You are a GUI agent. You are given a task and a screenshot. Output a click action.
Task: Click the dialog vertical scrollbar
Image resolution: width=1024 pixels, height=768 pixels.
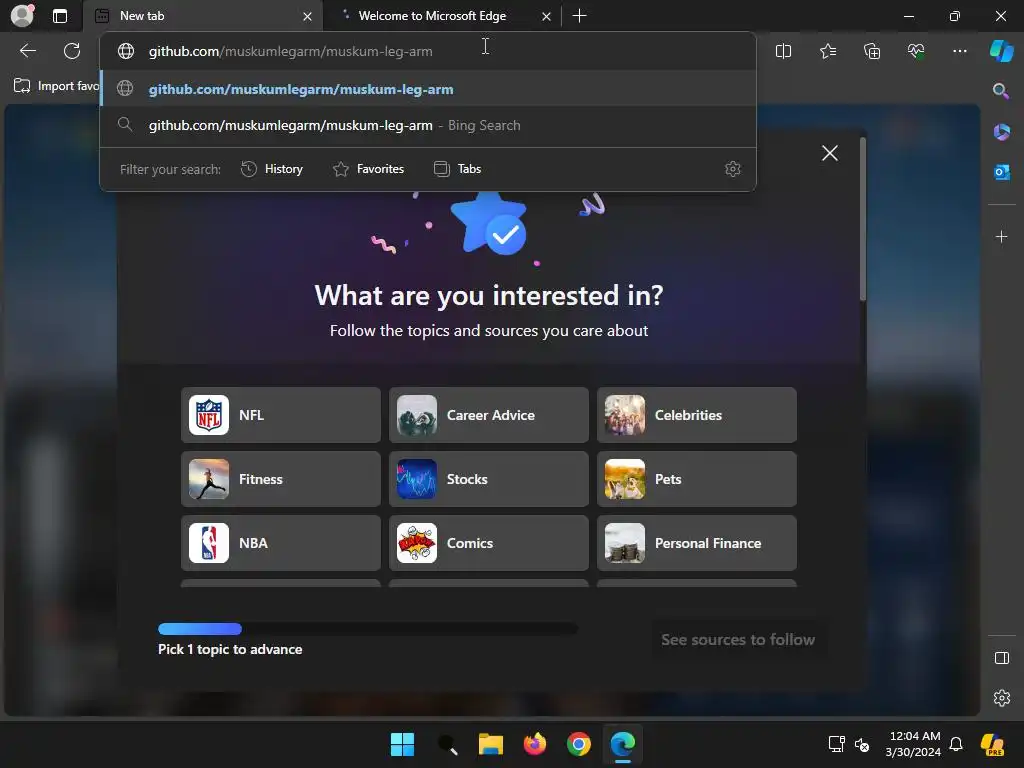point(863,219)
